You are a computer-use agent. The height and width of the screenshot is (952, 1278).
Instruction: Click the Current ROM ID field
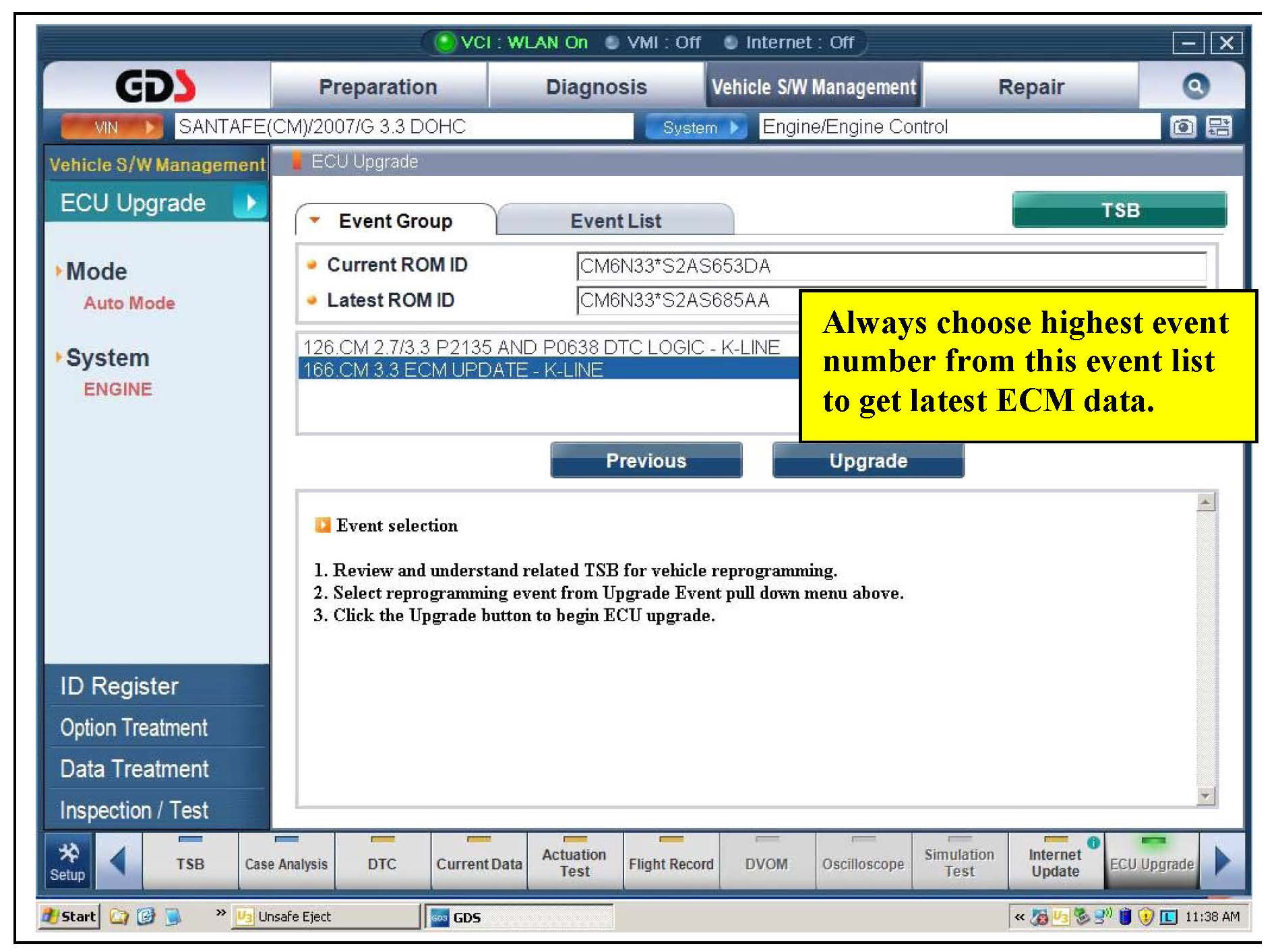[x=891, y=266]
